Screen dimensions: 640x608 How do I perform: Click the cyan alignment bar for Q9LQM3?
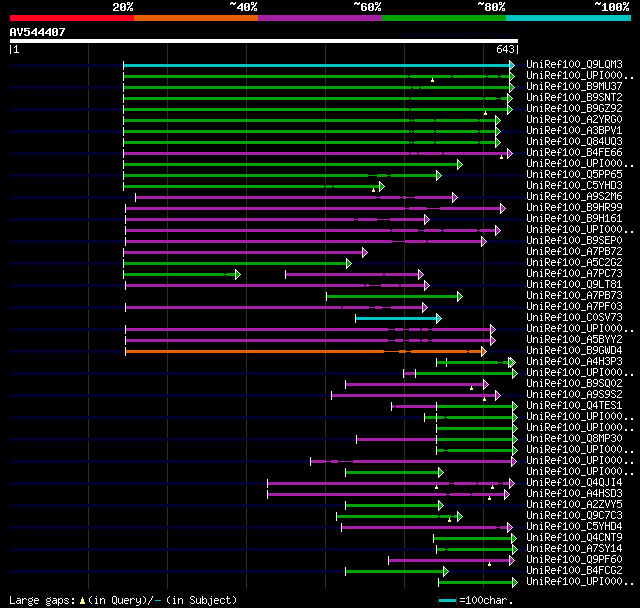tap(318, 65)
